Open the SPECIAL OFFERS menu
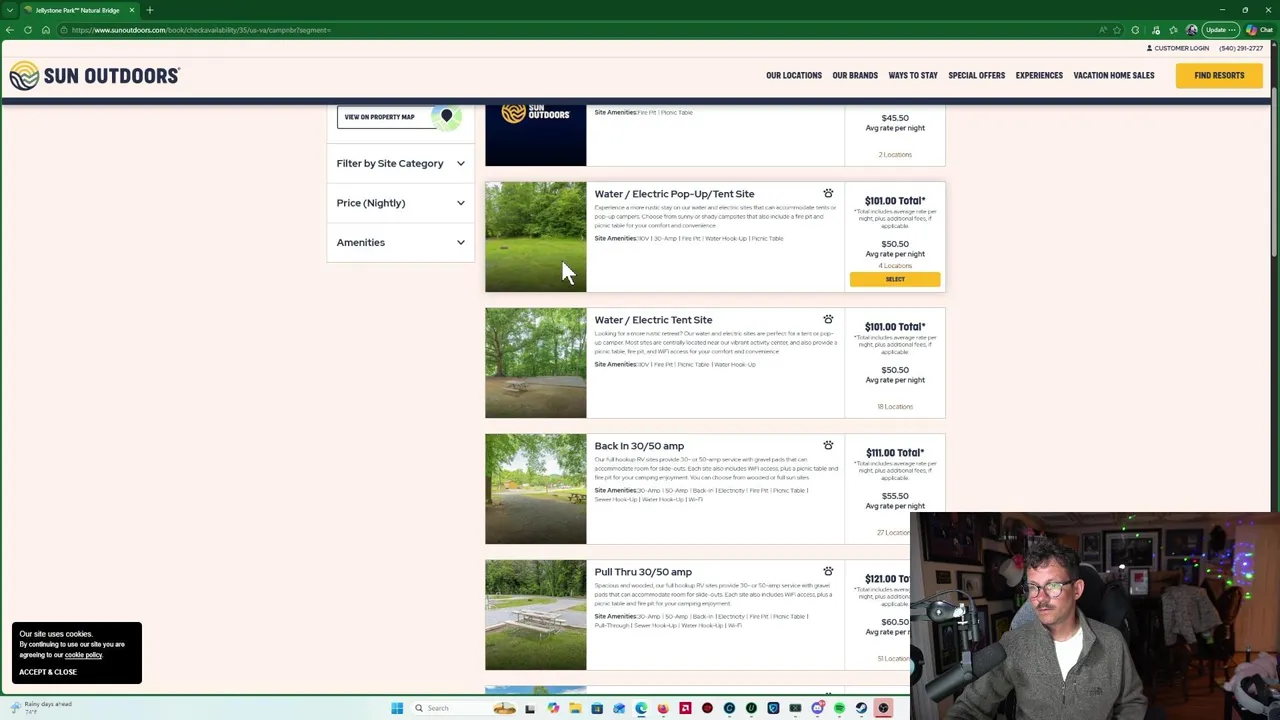The image size is (1280, 720). (x=977, y=75)
